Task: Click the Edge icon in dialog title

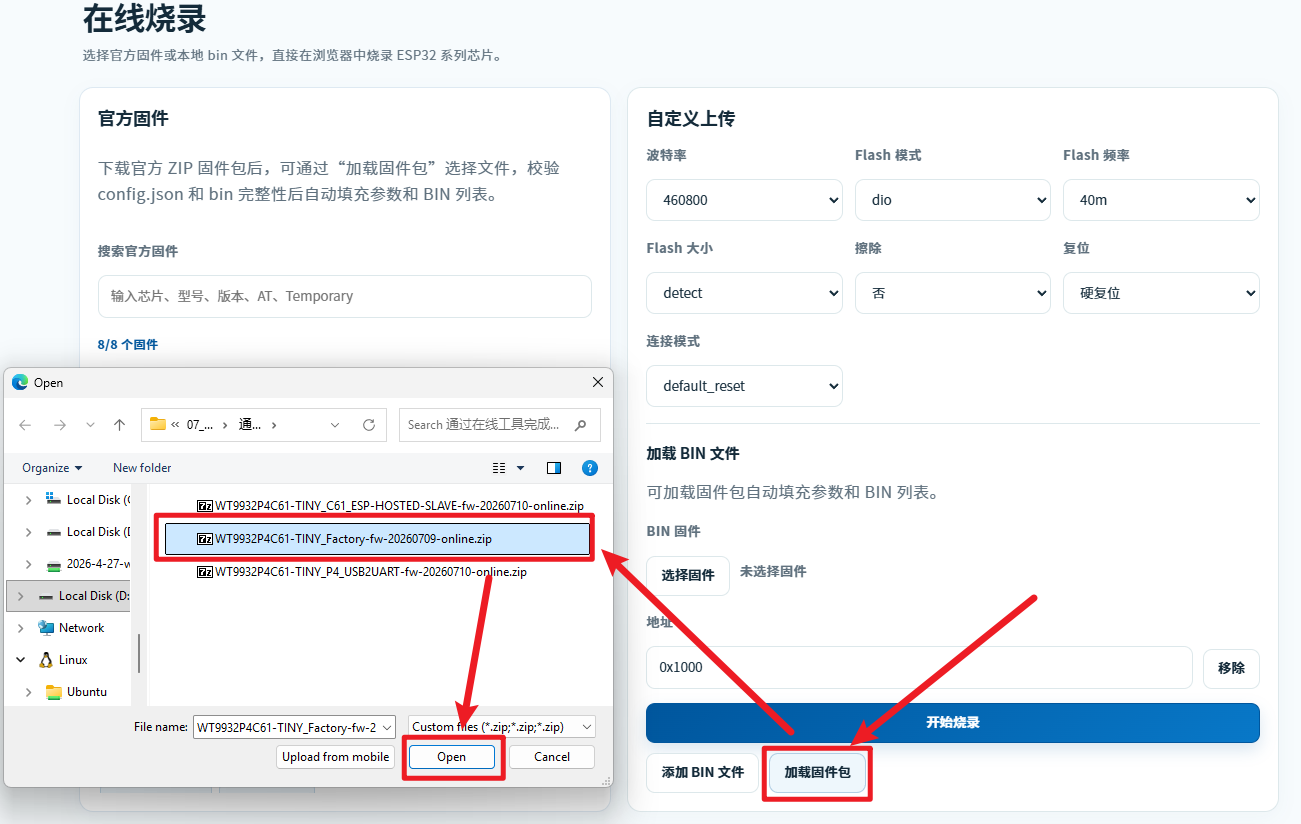Action: [20, 382]
